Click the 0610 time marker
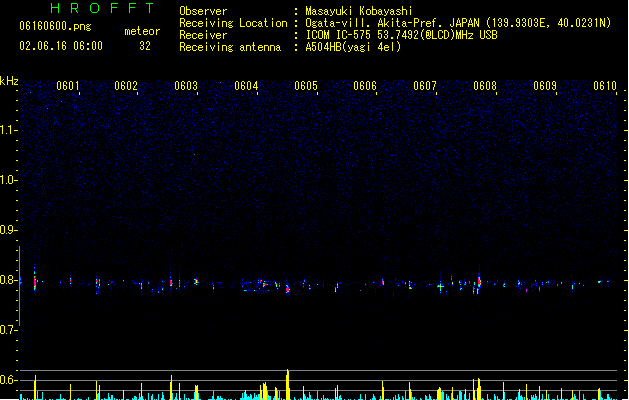This screenshot has height=400, width=629. (605, 86)
